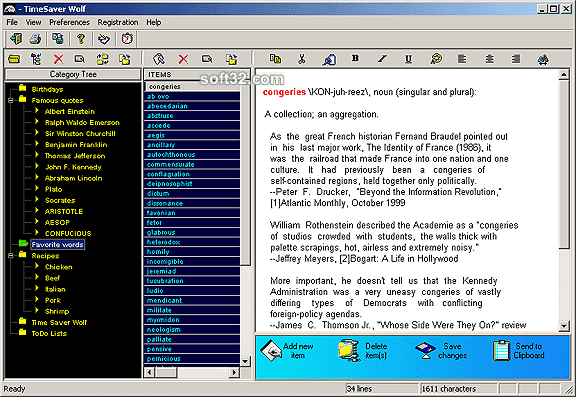The image size is (576, 397).
Task: Click the add subcategory tree icon
Action: [x=36, y=59]
